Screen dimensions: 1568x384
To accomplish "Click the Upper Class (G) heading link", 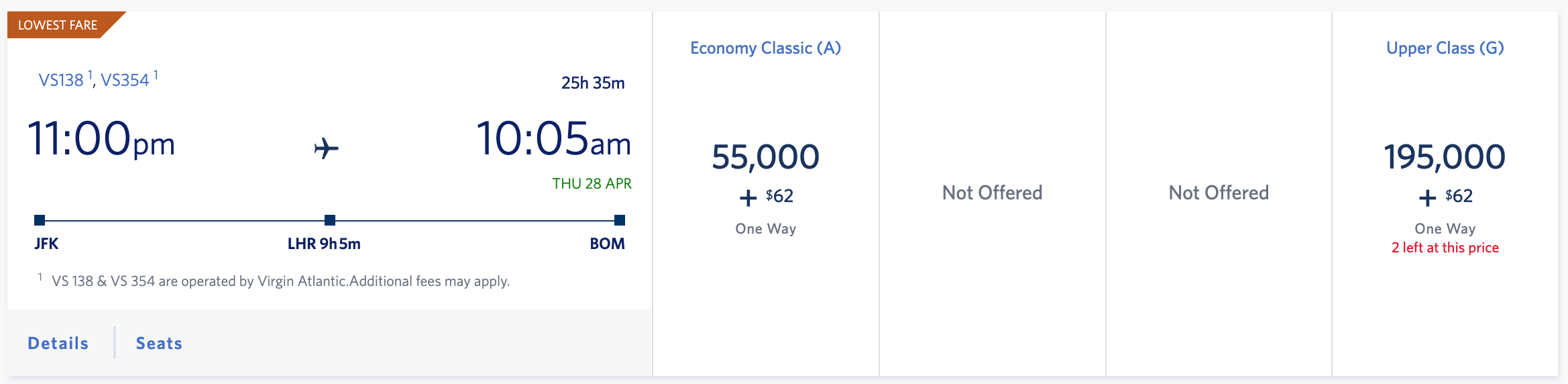I will (1445, 48).
